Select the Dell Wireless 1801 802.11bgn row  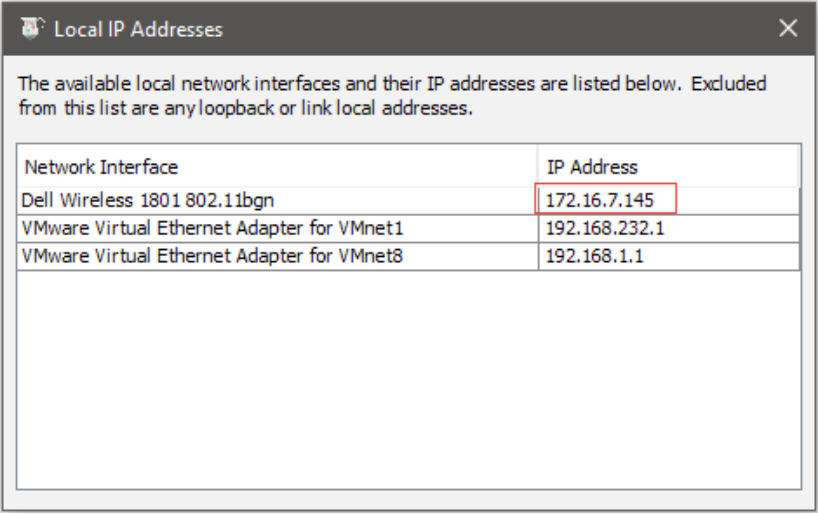click(147, 201)
